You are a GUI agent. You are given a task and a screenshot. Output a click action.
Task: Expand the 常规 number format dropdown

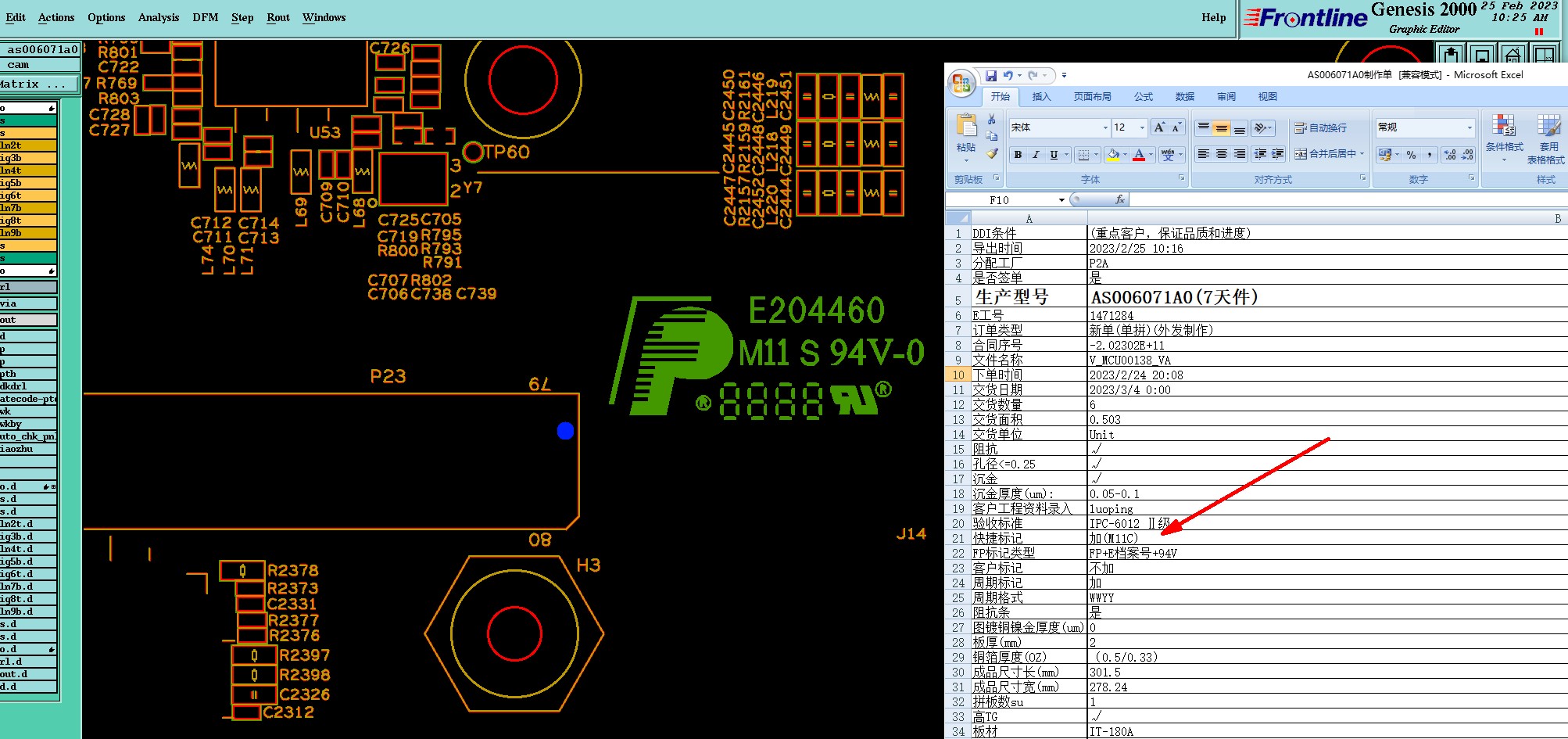[x=1470, y=127]
